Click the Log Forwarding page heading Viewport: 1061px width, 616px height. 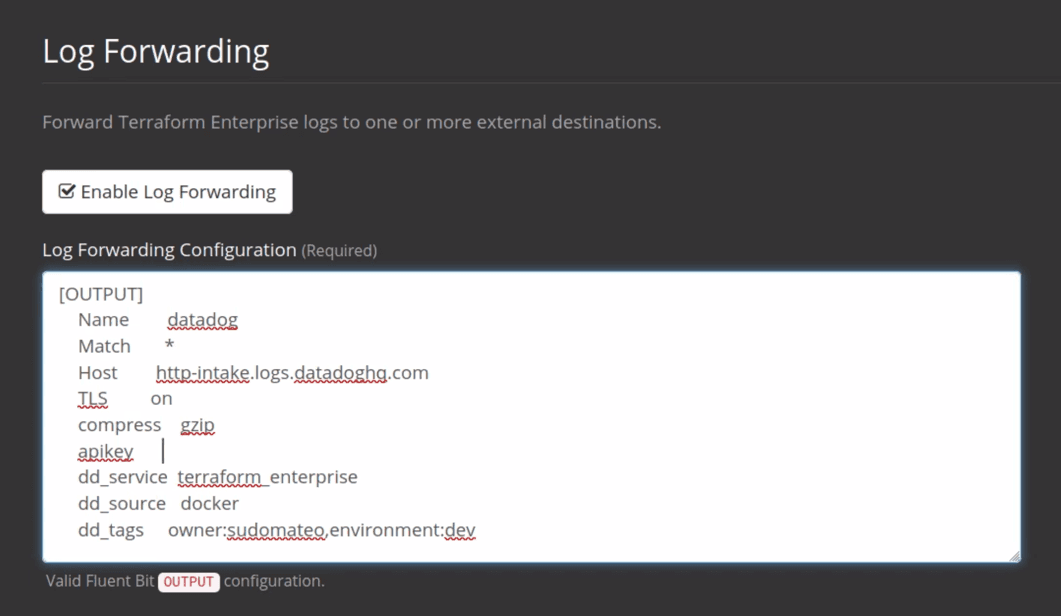(156, 50)
